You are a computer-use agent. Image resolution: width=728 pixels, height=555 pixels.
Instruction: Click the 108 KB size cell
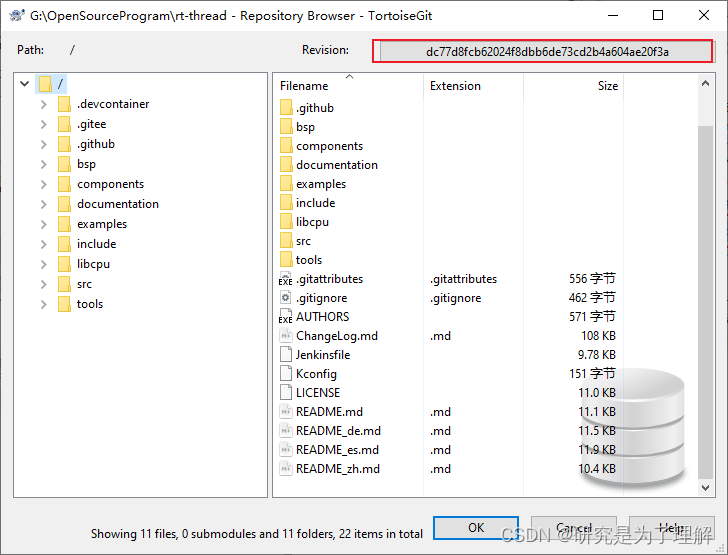(598, 336)
